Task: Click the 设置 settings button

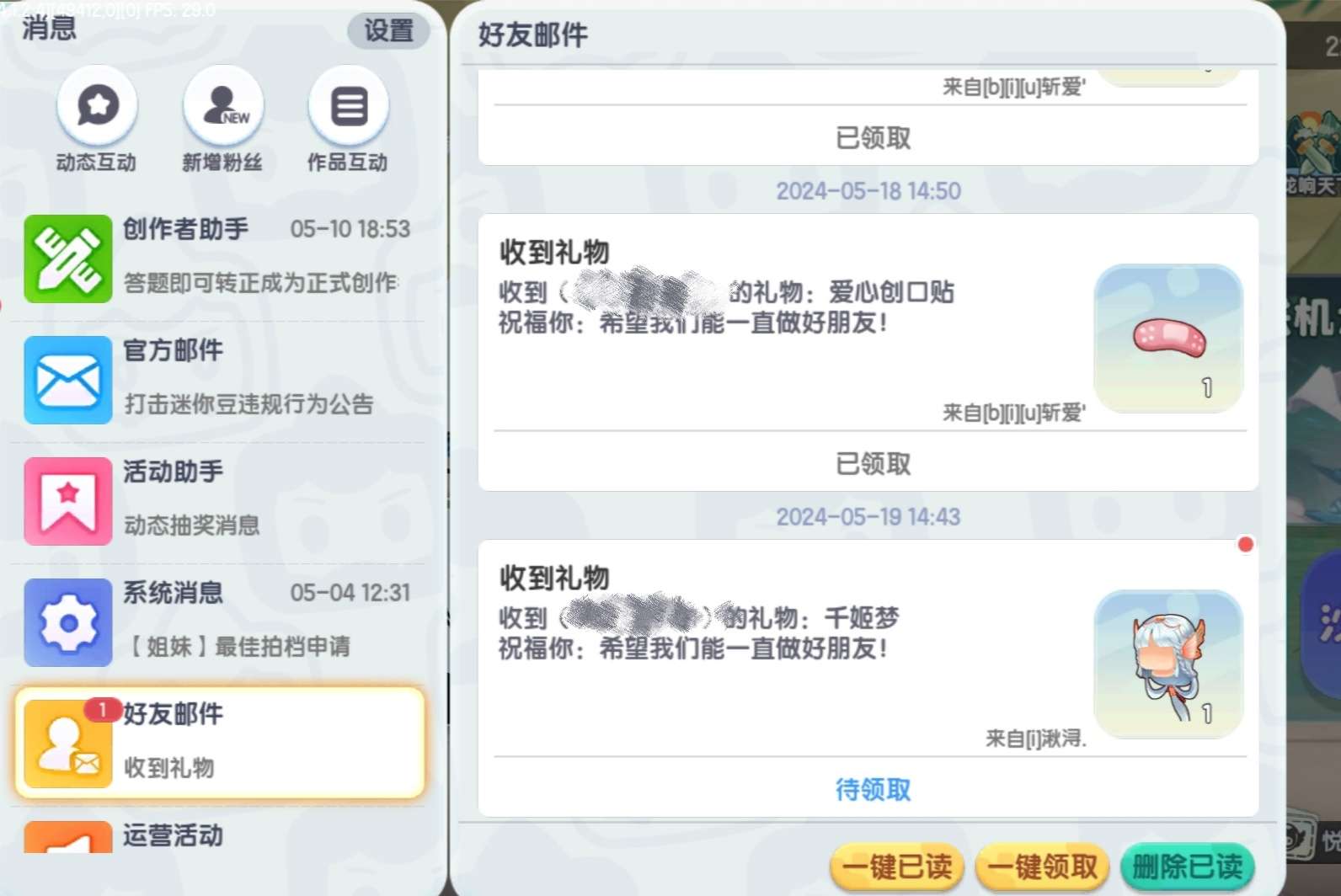Action: click(388, 30)
